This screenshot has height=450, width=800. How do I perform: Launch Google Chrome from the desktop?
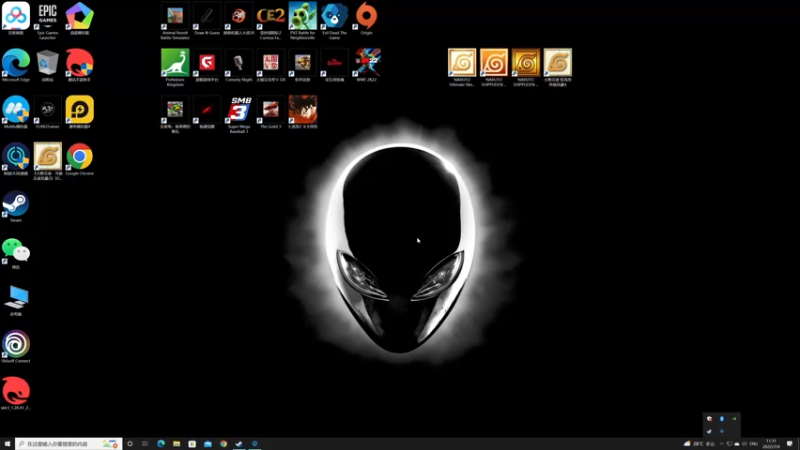point(80,159)
